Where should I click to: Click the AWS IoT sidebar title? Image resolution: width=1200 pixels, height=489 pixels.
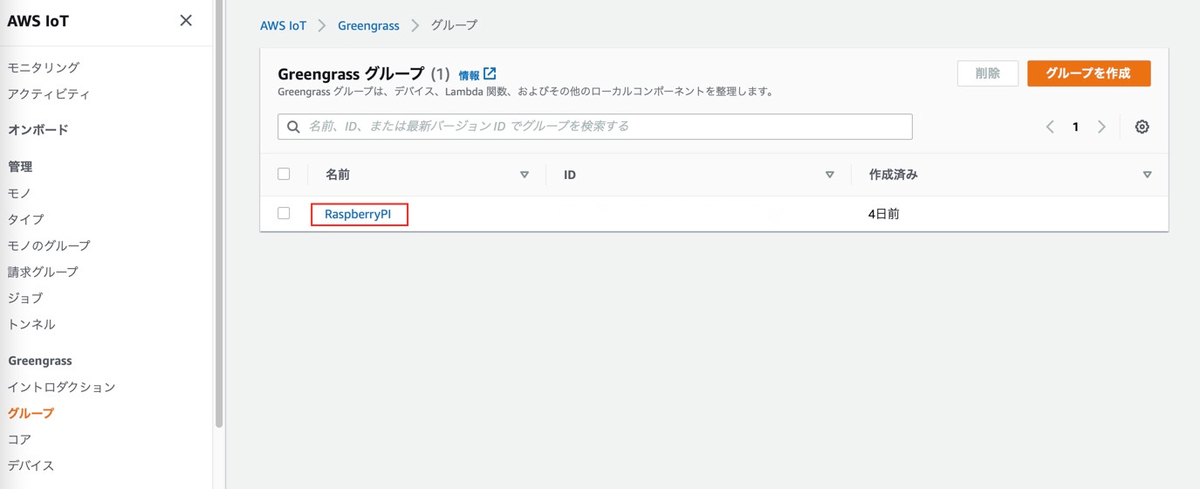coord(38,21)
